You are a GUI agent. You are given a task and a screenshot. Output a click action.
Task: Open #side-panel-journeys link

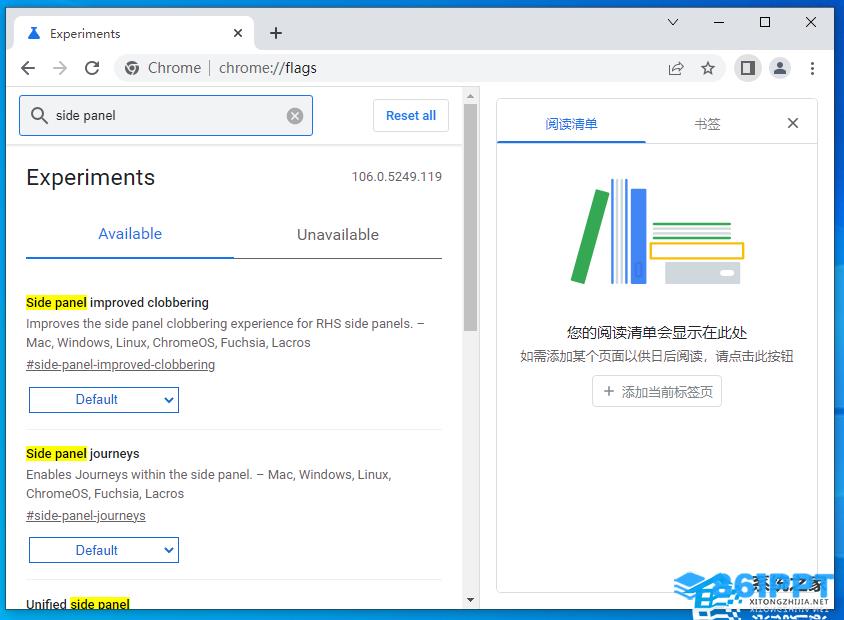click(x=86, y=516)
